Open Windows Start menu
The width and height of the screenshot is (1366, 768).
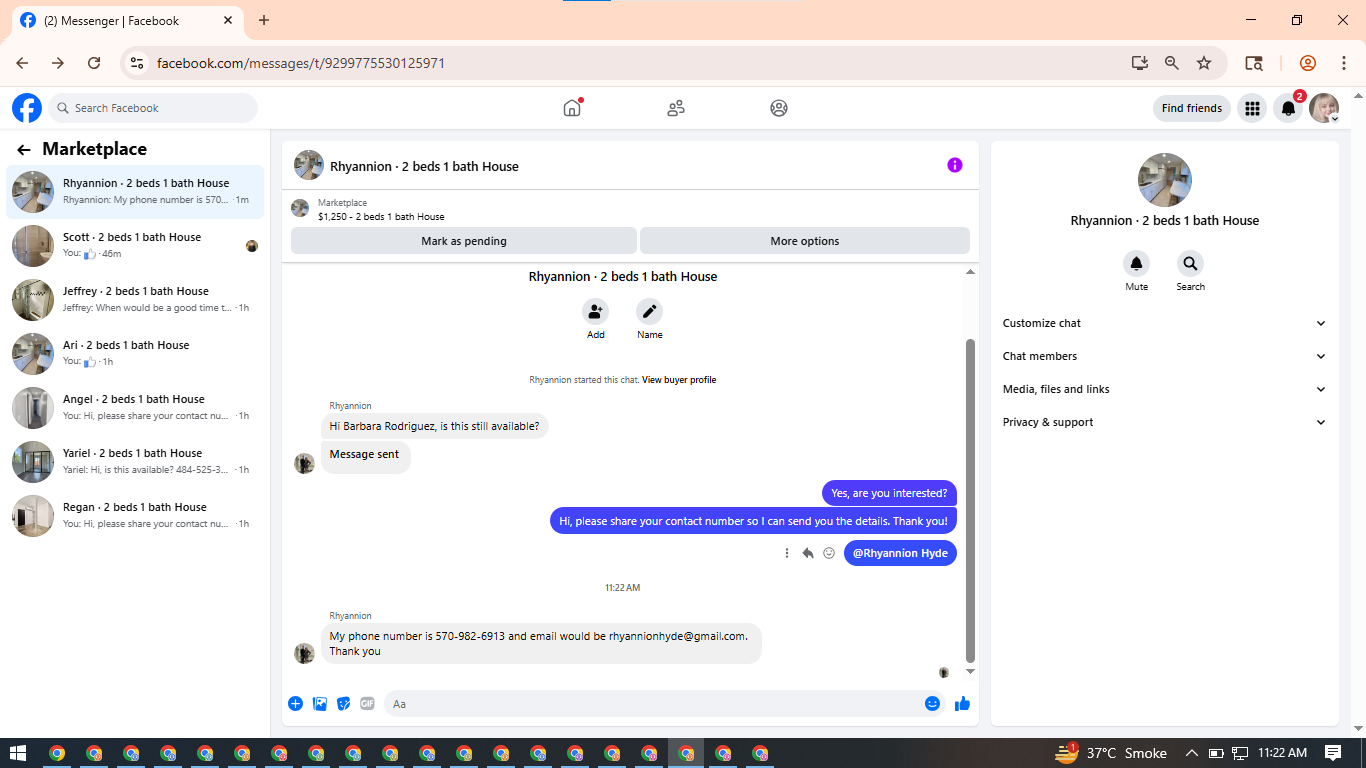pos(18,753)
